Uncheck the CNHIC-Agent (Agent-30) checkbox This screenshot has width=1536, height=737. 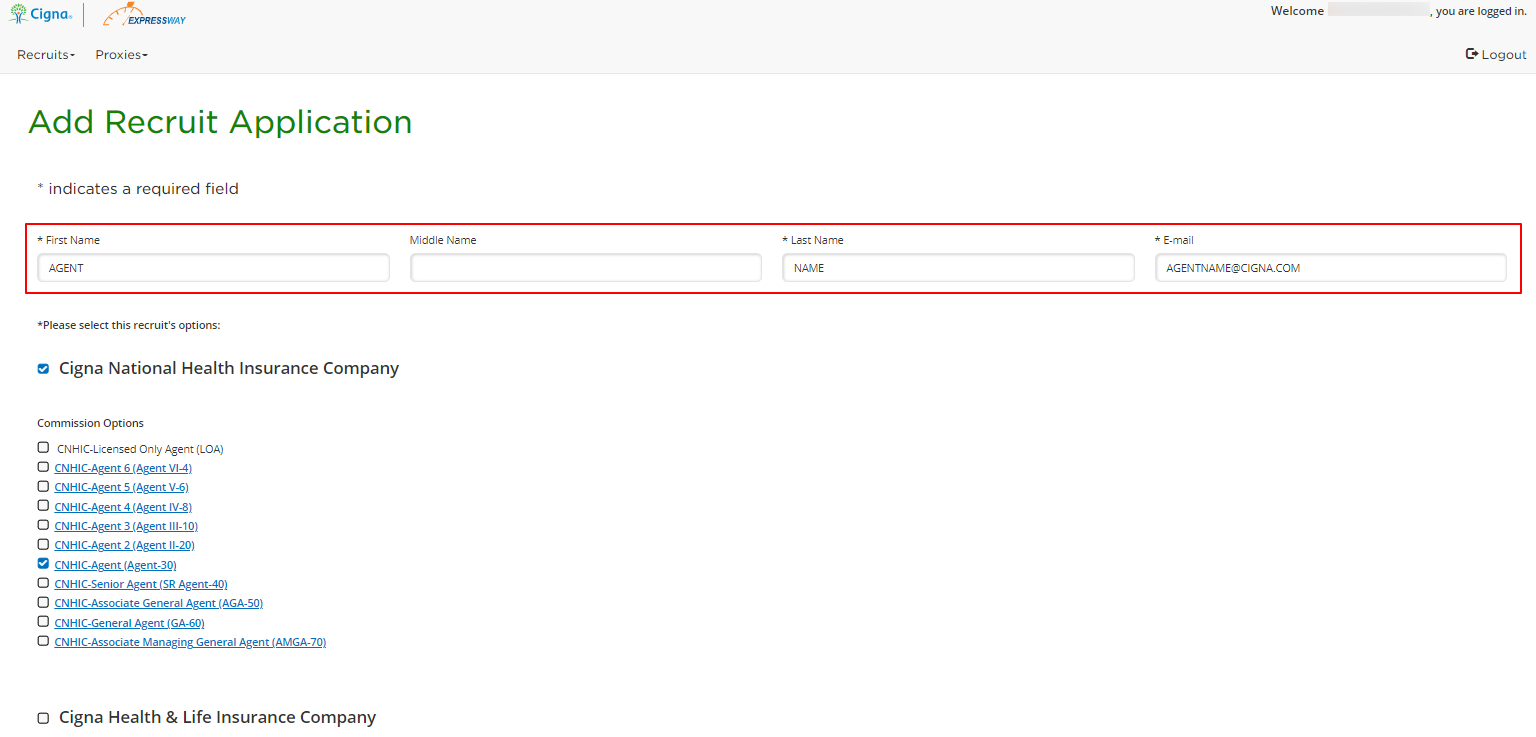pyautogui.click(x=43, y=564)
